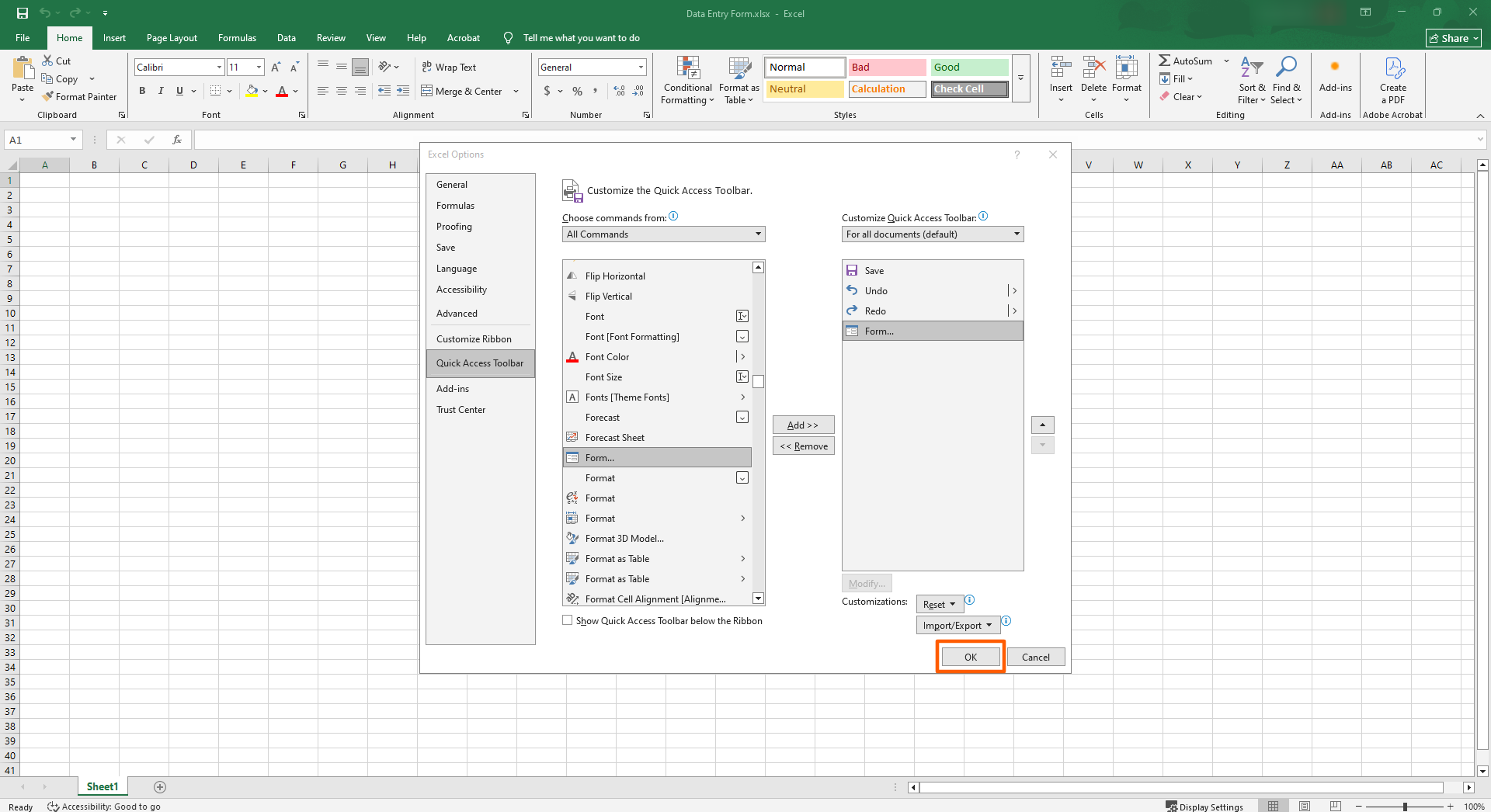Switch to Normal view in status bar
The height and width of the screenshot is (812, 1491).
point(1273,806)
